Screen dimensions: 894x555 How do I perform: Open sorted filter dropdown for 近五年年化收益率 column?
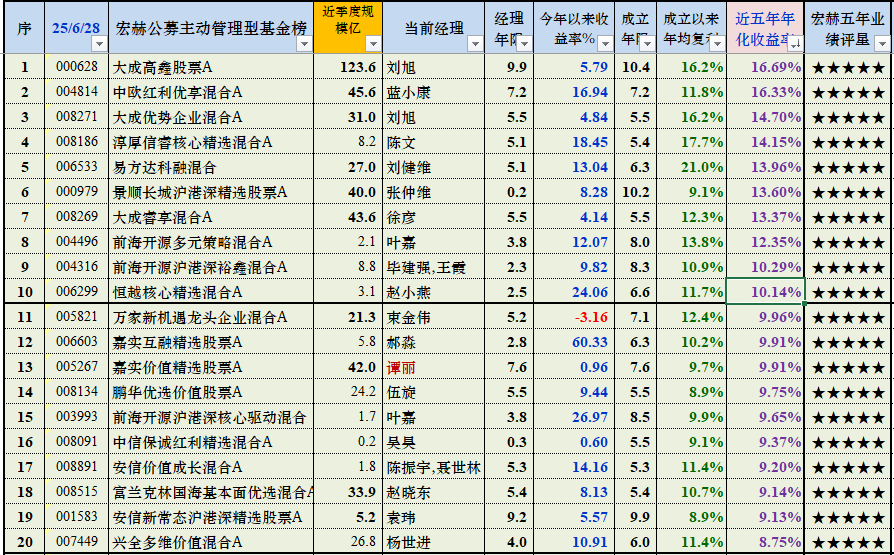(796, 44)
